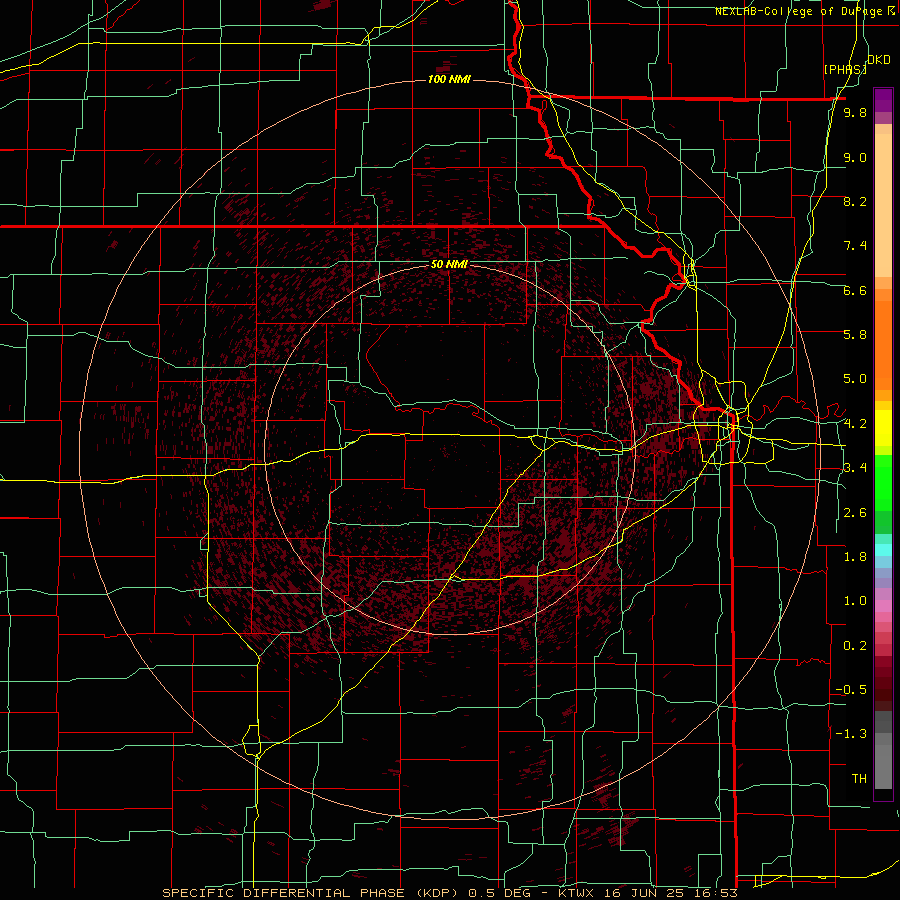Click the 6.6 scale value
This screenshot has height=900, width=900.
point(855,290)
